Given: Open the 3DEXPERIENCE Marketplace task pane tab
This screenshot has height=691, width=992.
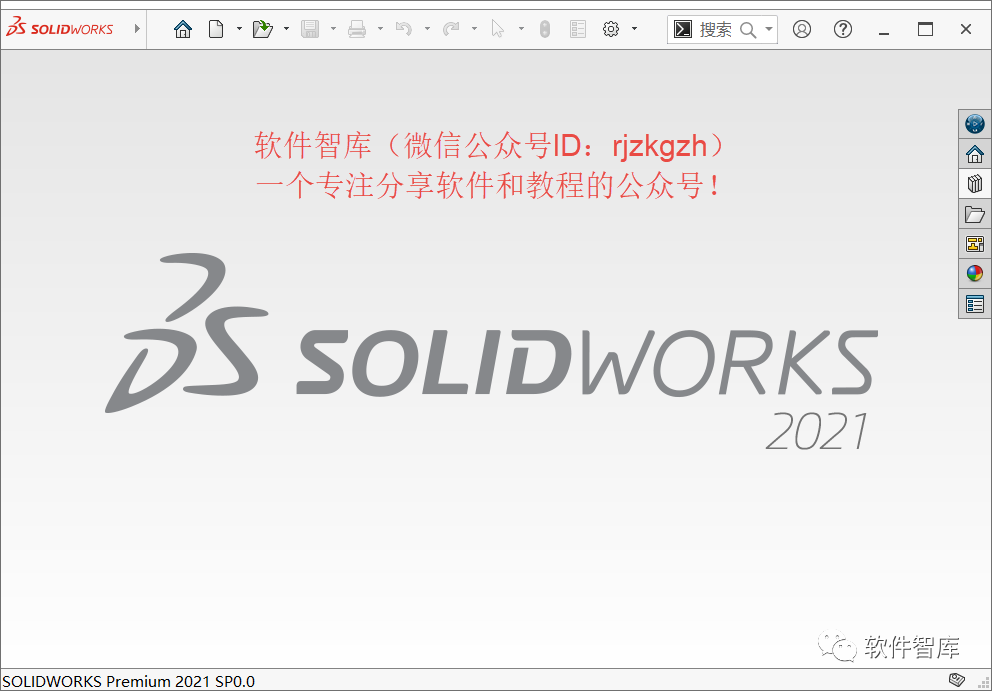Looking at the screenshot, I should click(975, 123).
